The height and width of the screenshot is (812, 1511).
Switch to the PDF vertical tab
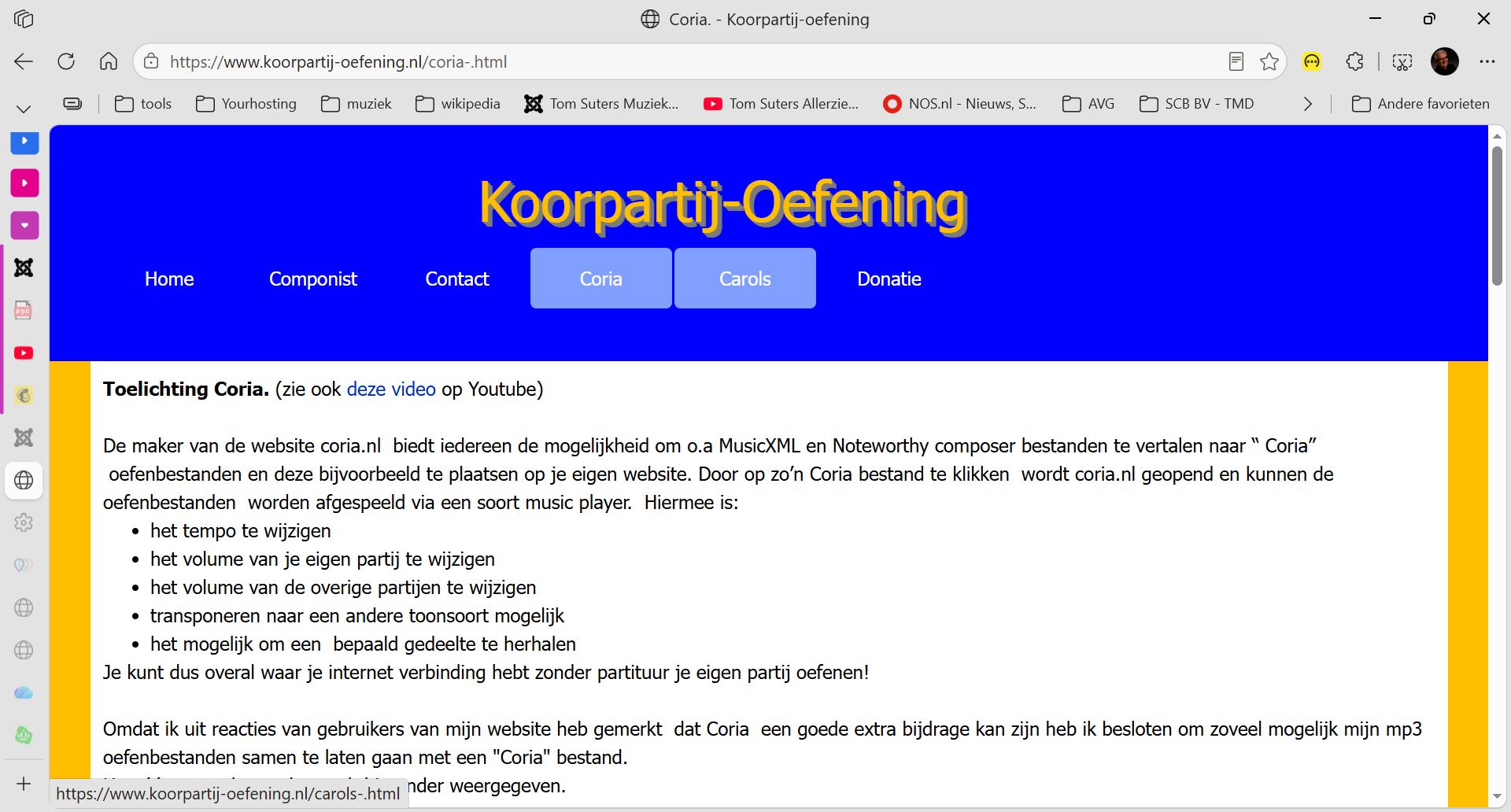tap(24, 311)
